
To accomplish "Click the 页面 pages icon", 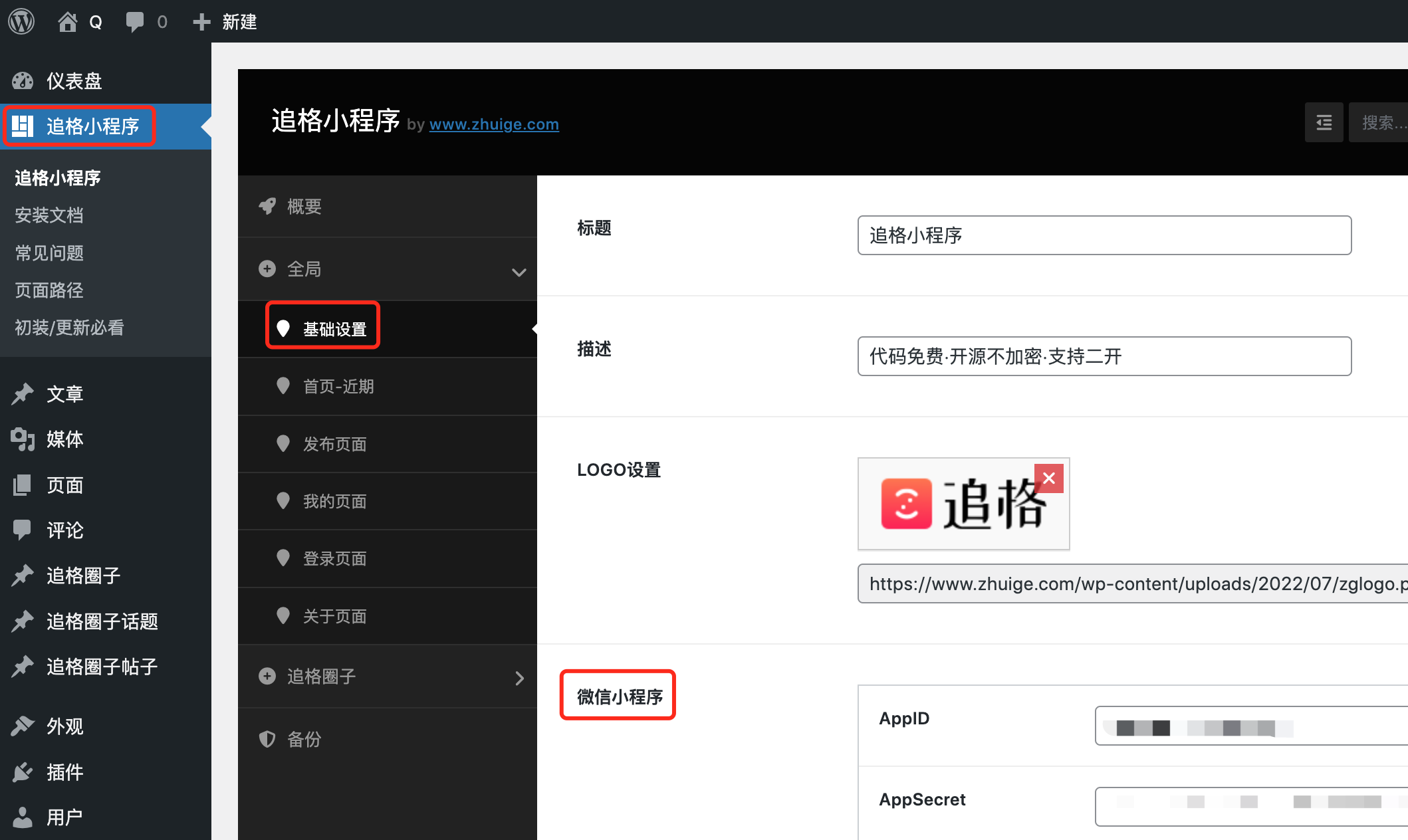I will 23,485.
